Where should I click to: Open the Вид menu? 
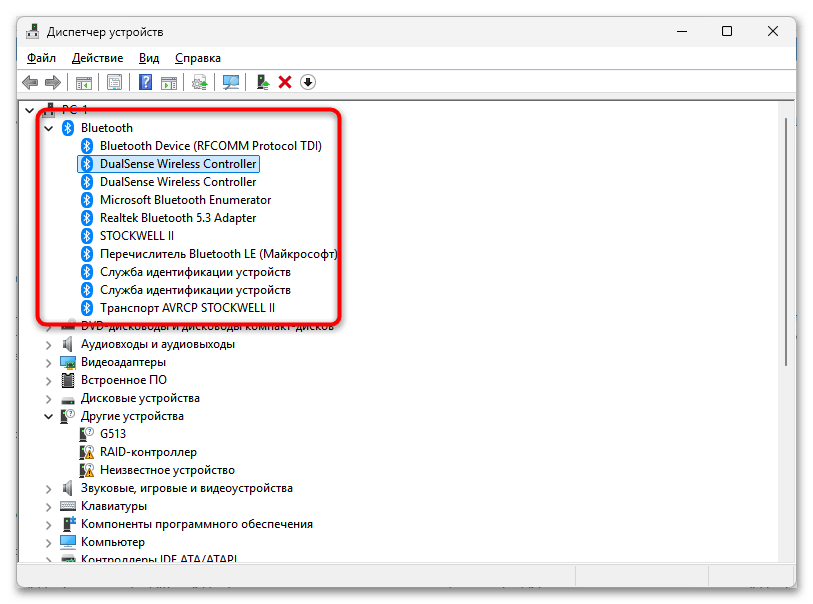tap(149, 58)
